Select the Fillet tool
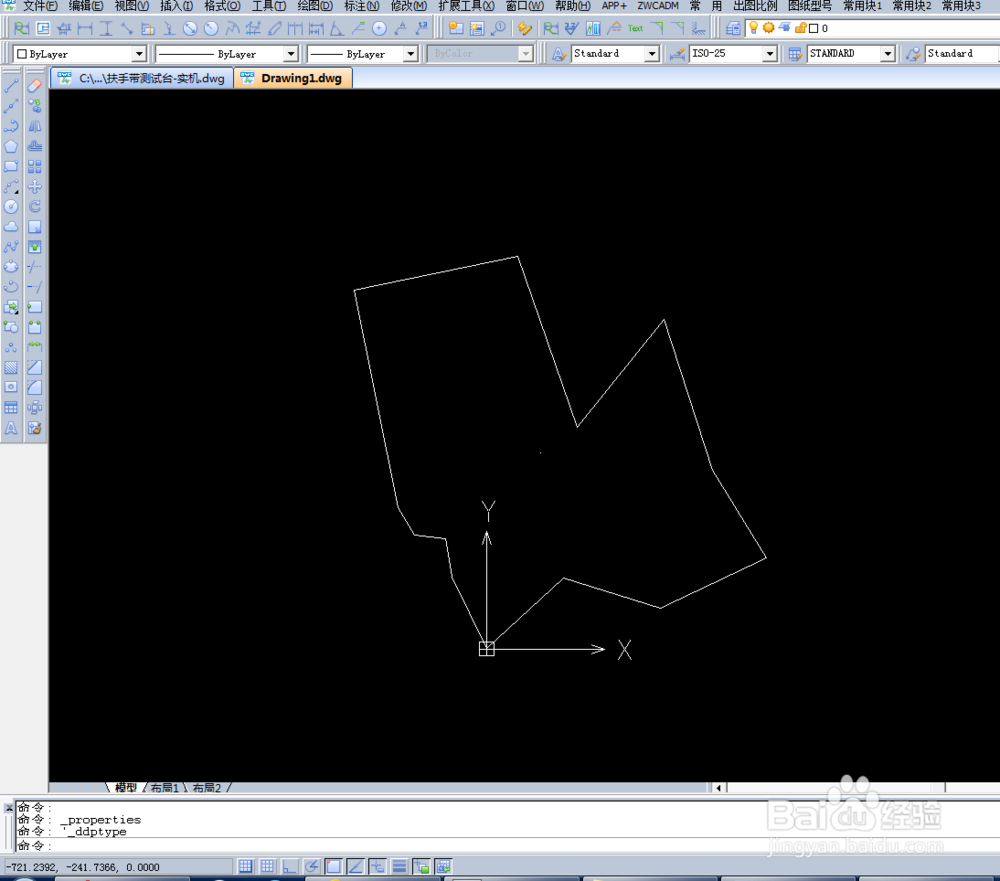Viewport: 1000px width, 881px height. point(34,387)
